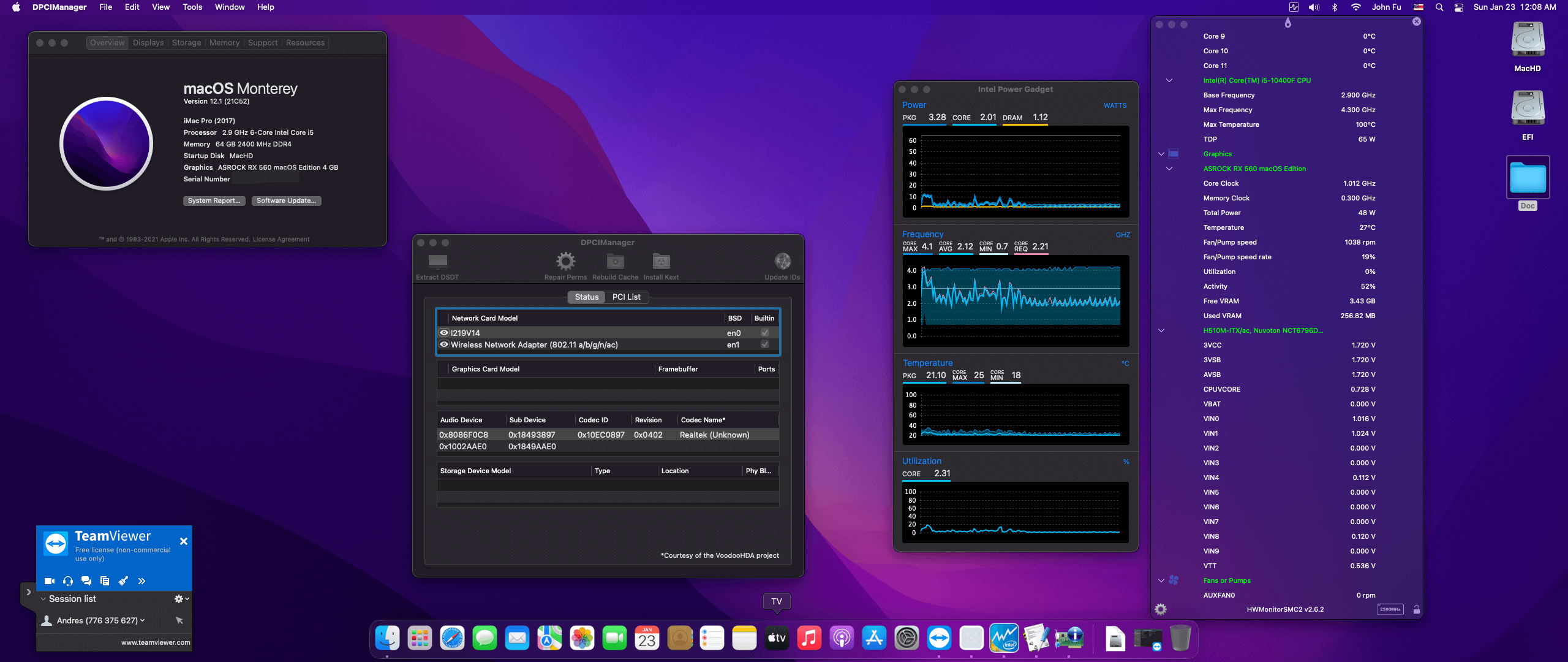The height and width of the screenshot is (662, 1568).
Task: Click the System Report... button
Action: (x=214, y=201)
